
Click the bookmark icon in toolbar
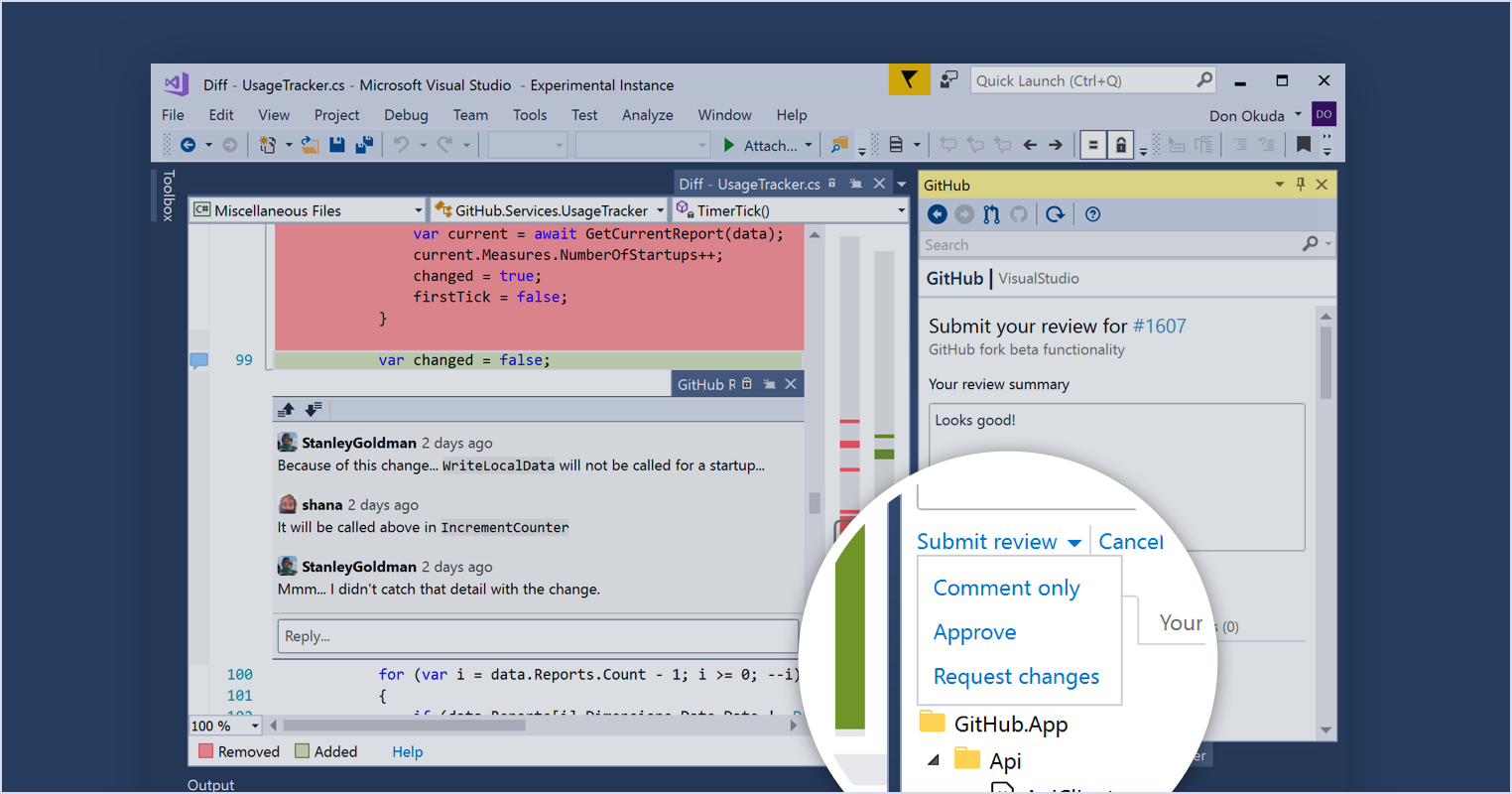point(1304,145)
